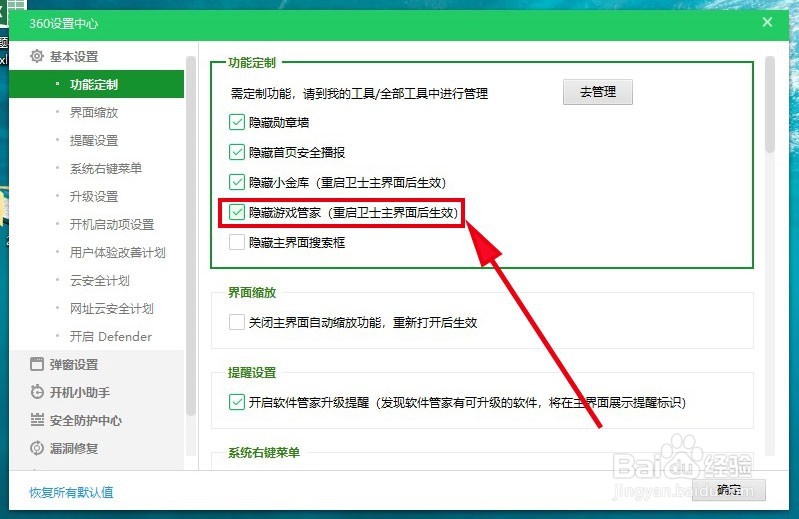Uncheck 隐藏首页安全播报 checkbox
799x519 pixels.
point(236,152)
